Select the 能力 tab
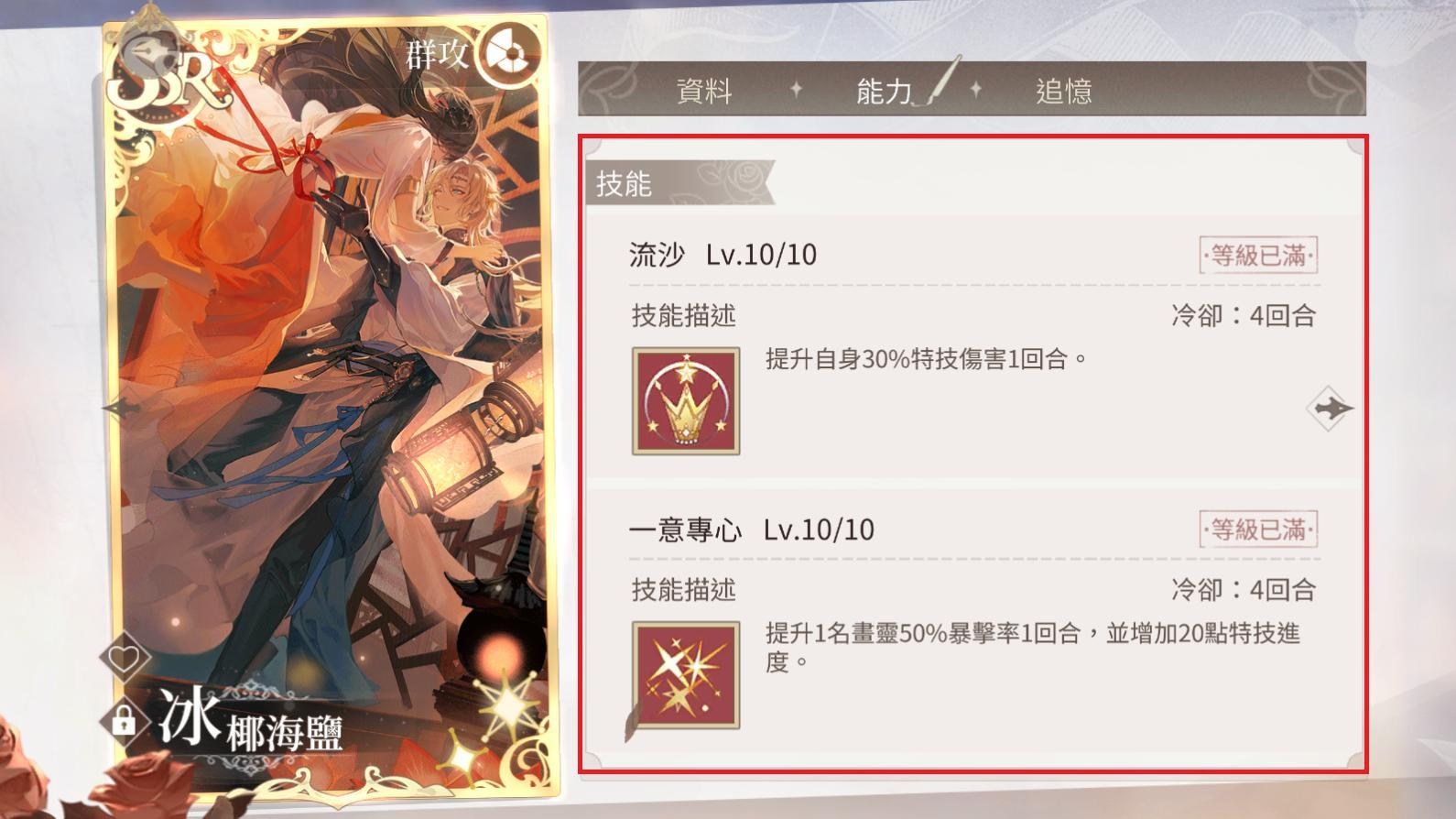The image size is (1456, 819). (x=885, y=90)
